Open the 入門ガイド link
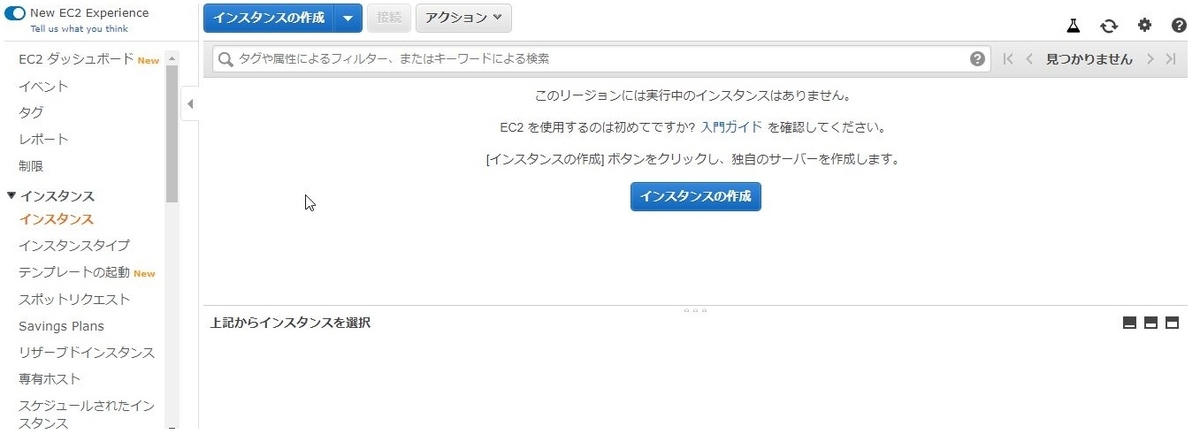Screen dimensions: 1200x434 click(x=731, y=127)
